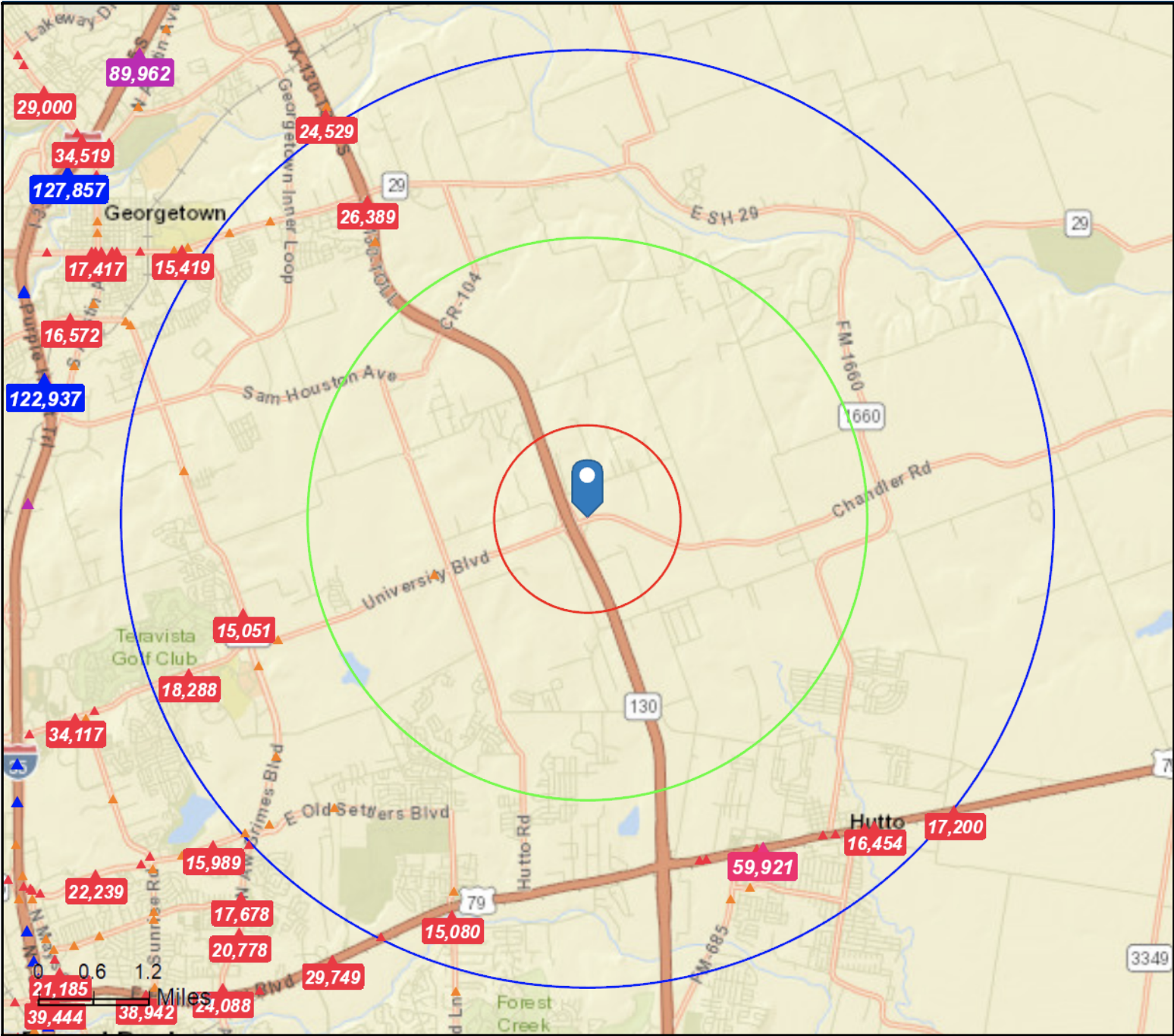Click the Georgetown city label
Image resolution: width=1174 pixels, height=1036 pixels.
165,213
